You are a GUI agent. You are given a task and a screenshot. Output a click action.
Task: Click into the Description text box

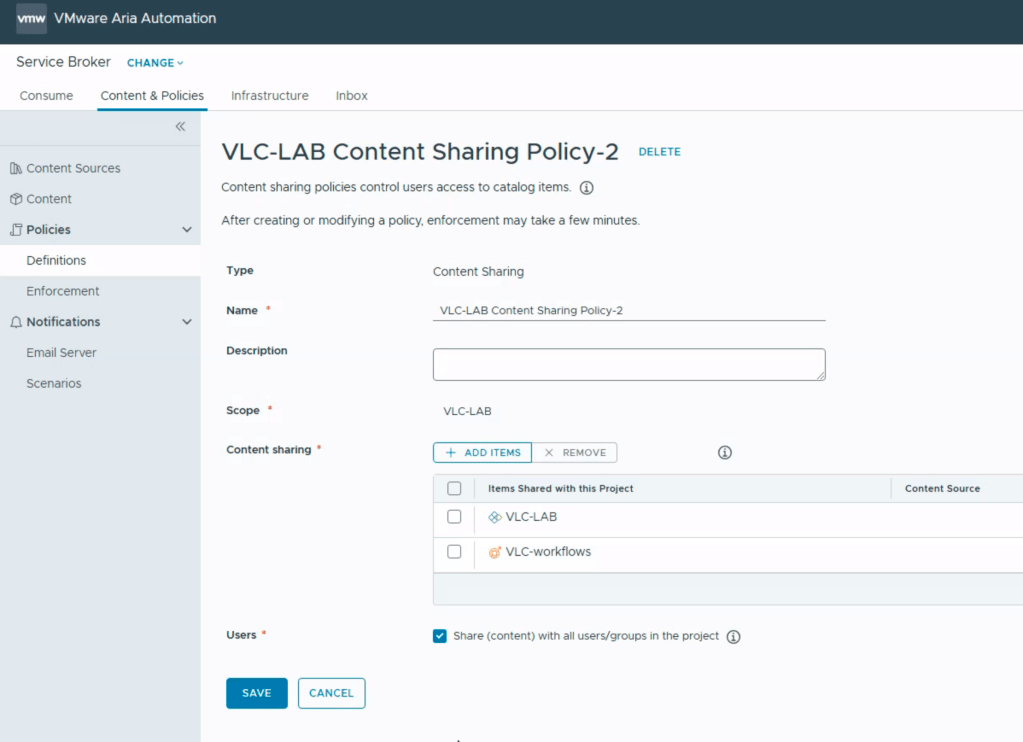[628, 364]
